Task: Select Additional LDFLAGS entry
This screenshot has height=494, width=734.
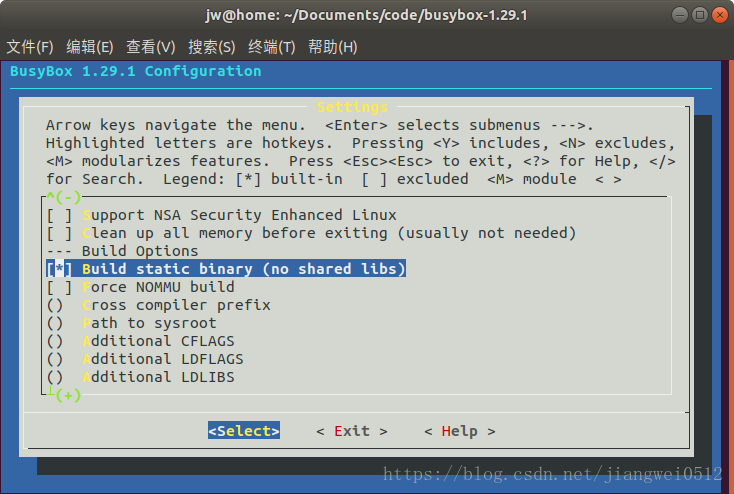Action: pos(145,359)
